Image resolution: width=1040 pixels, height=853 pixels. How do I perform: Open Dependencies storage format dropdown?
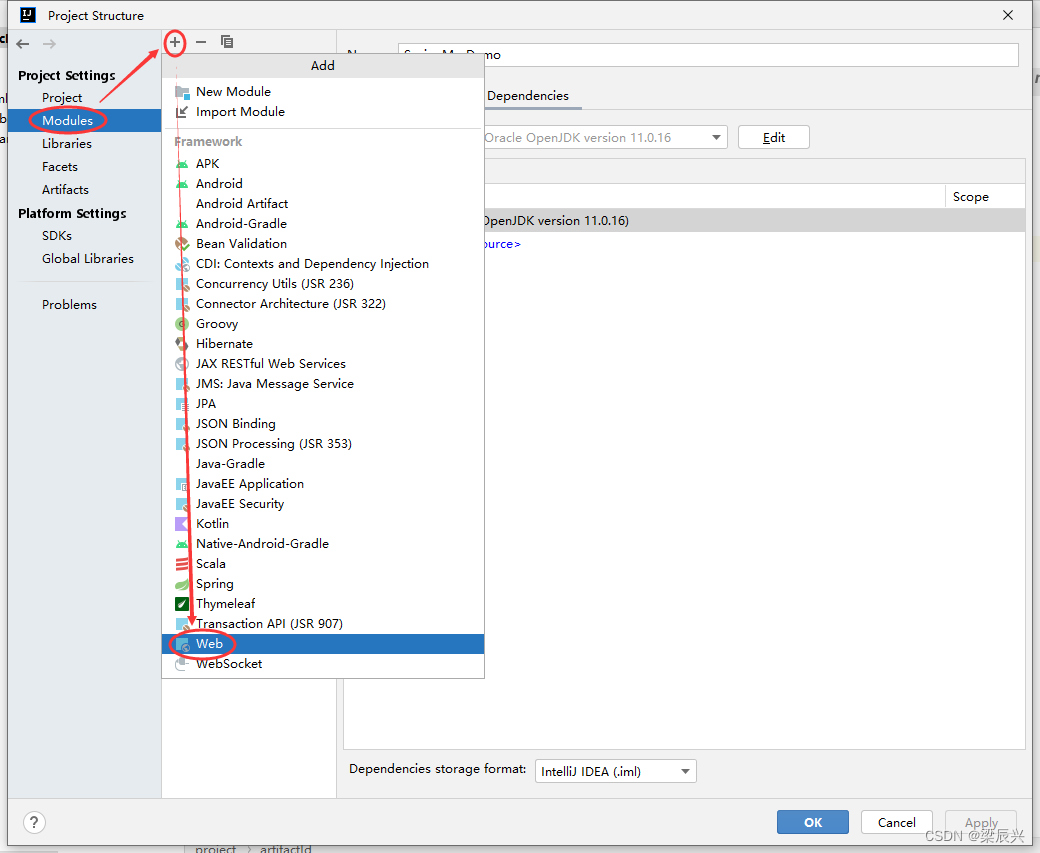(x=616, y=771)
